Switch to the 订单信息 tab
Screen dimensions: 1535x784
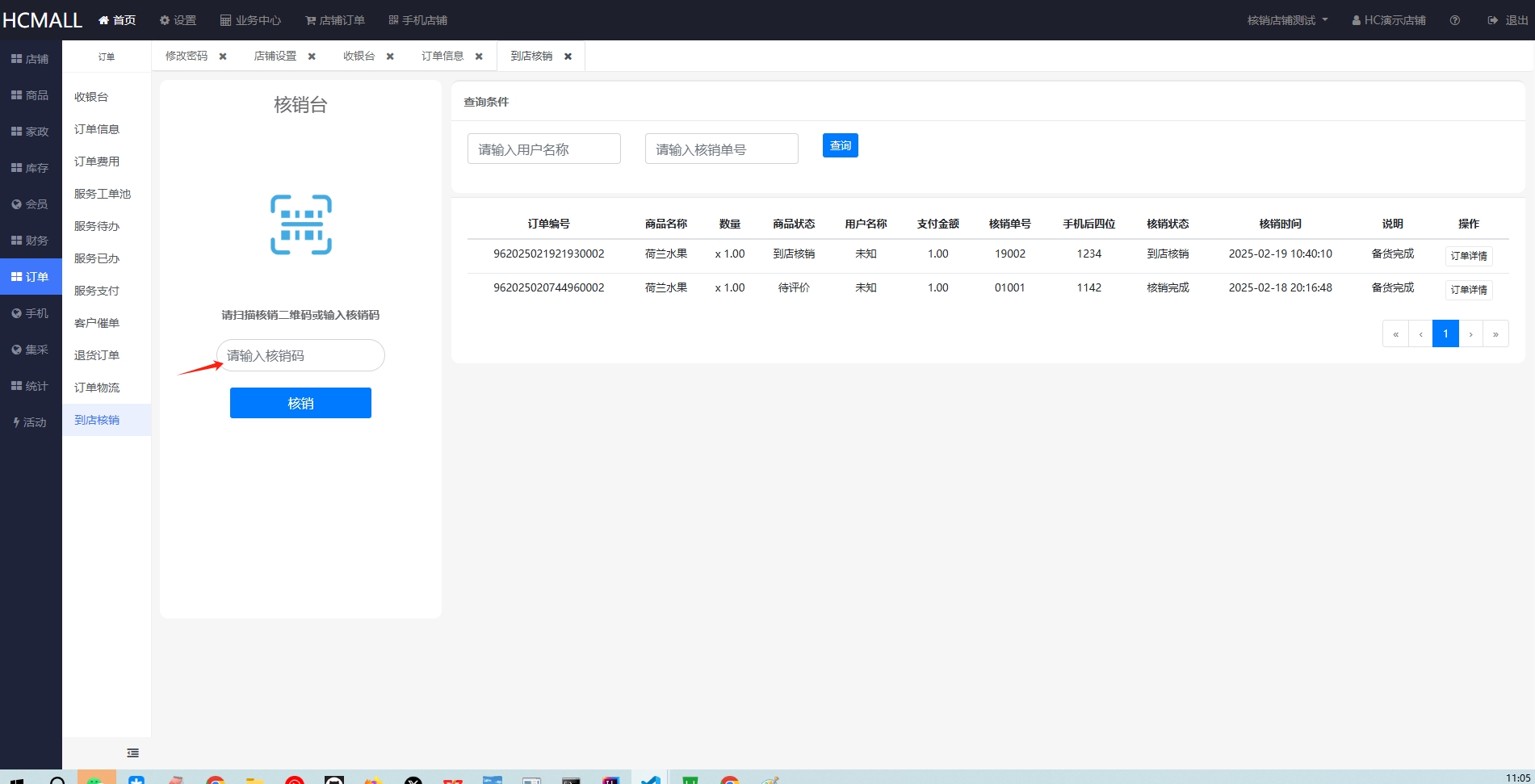pos(442,56)
